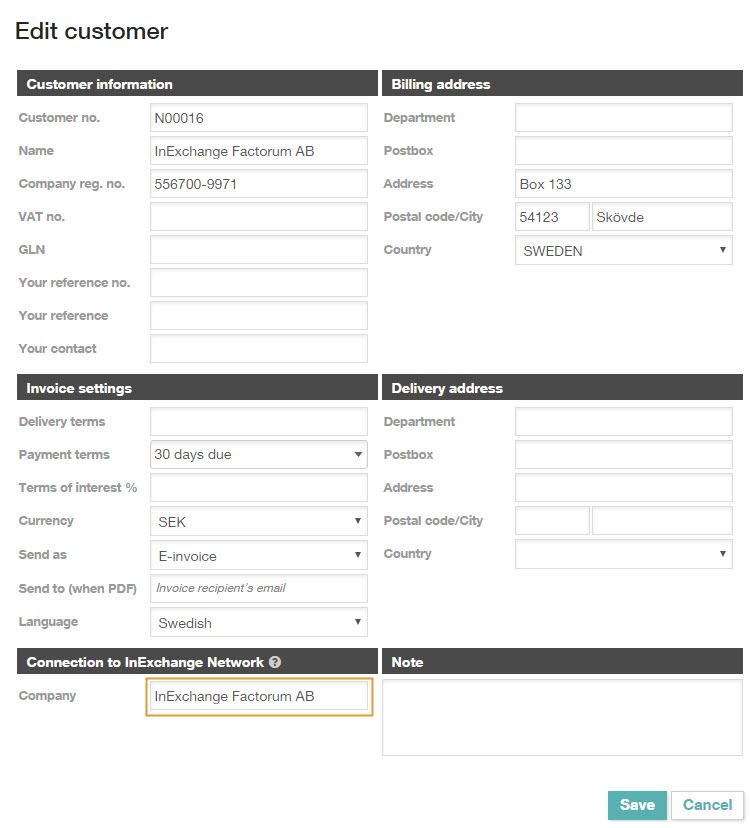Cancel editing the customer

(707, 805)
